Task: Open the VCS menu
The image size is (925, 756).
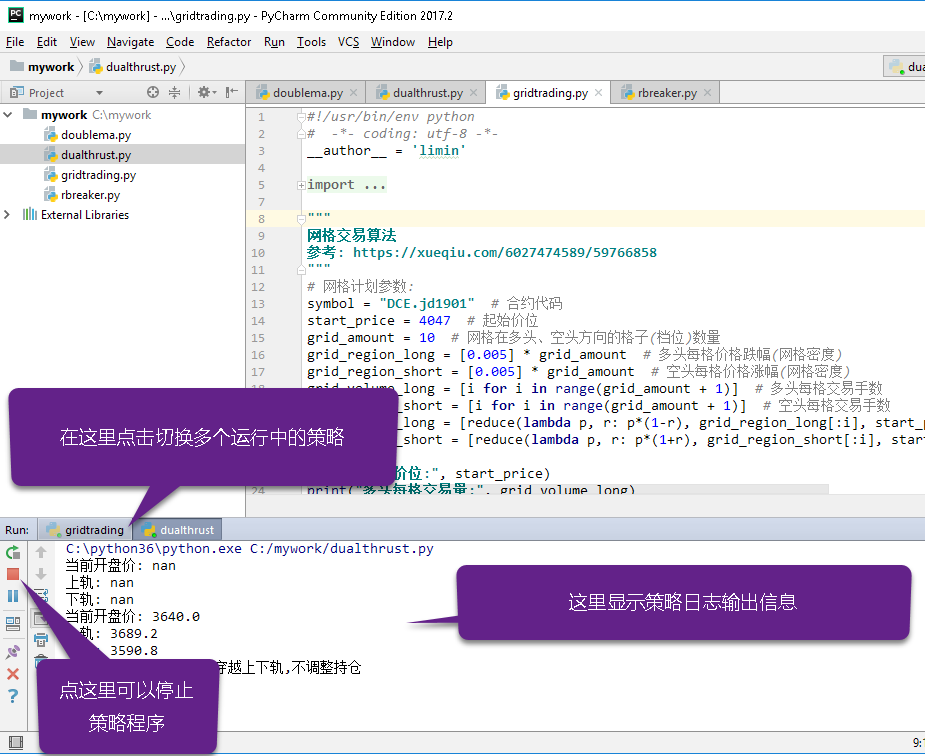Action: [x=348, y=42]
